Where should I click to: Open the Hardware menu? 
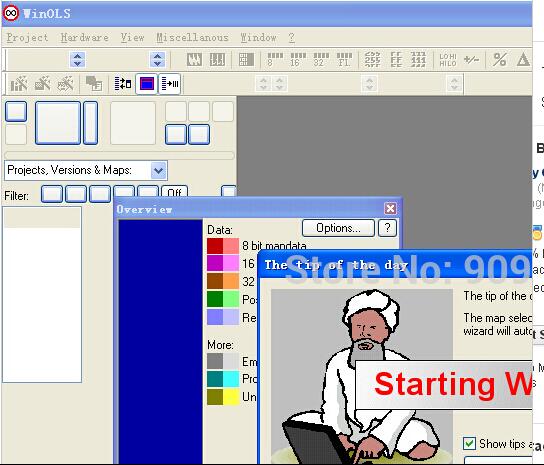tap(84, 37)
